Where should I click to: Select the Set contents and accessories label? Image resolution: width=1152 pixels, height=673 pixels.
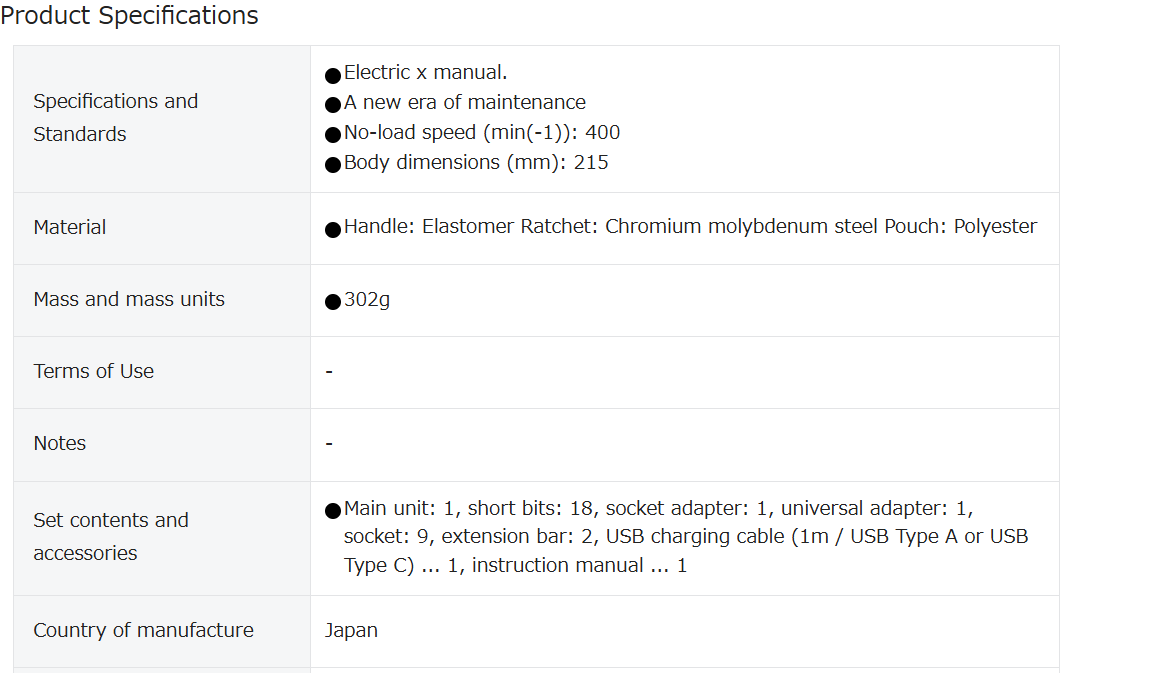111,537
